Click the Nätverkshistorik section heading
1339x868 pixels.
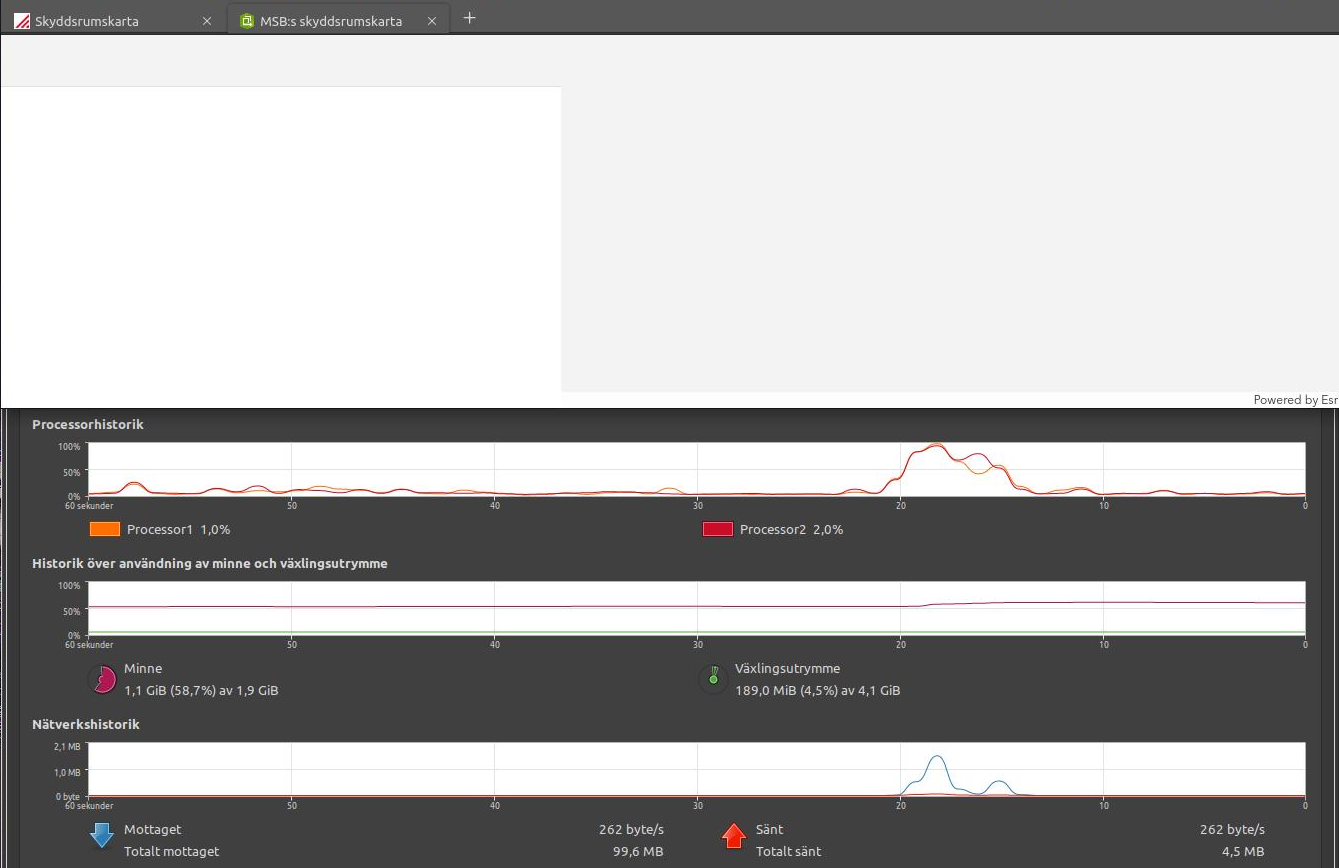86,724
